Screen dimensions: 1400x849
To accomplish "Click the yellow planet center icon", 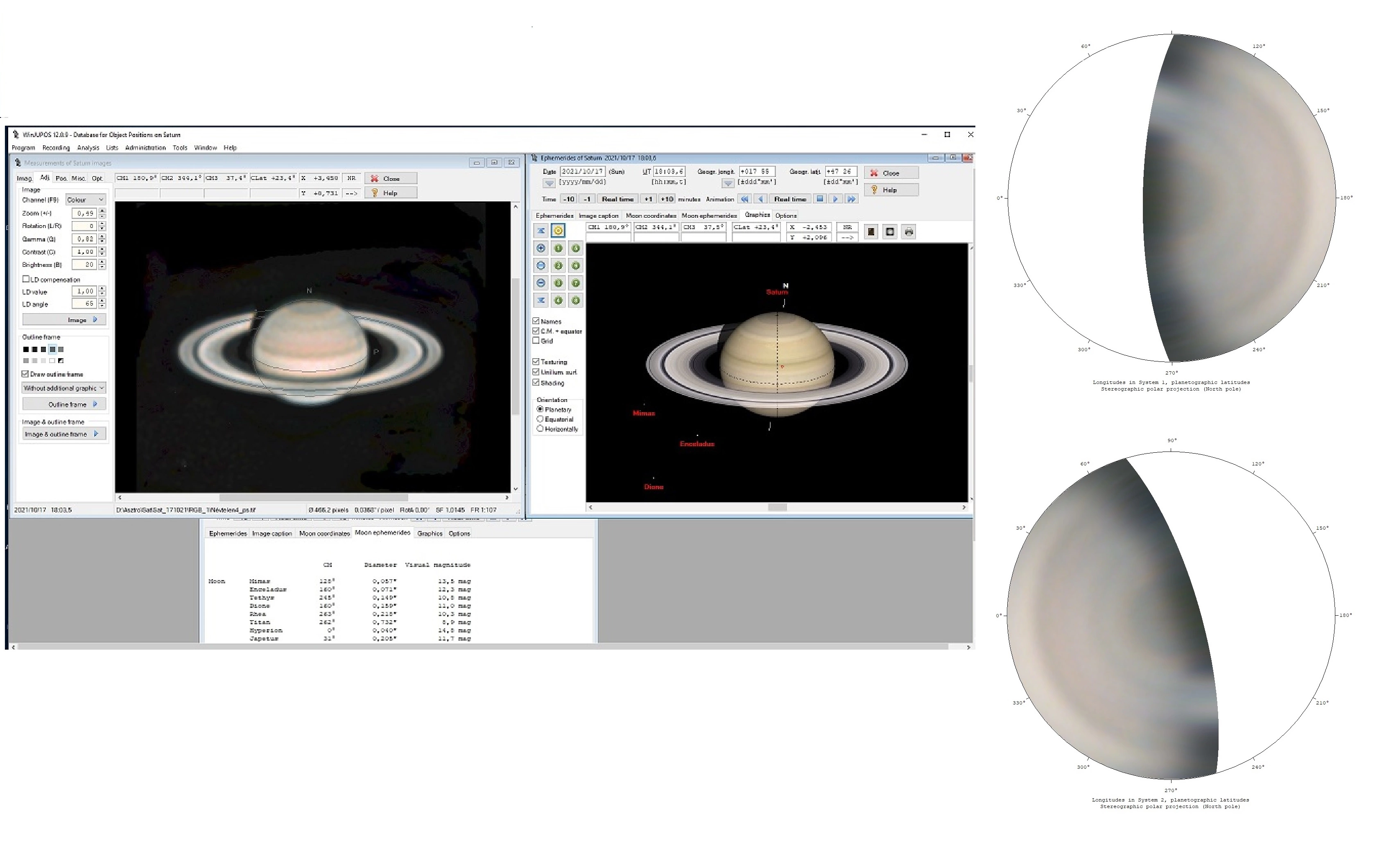I will 558,230.
